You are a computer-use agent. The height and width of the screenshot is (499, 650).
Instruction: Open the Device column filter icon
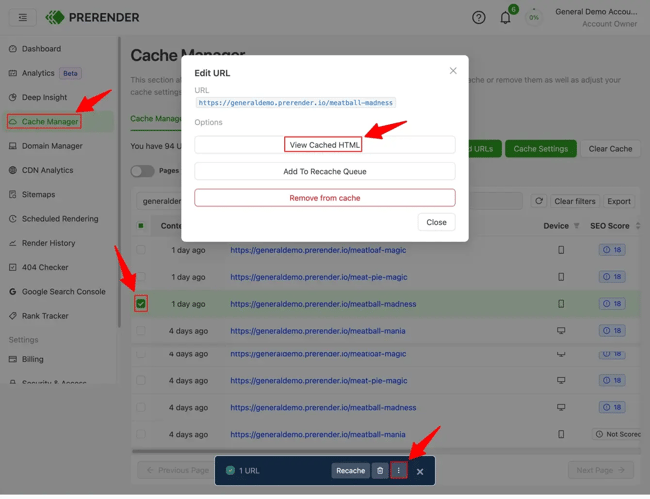577,226
